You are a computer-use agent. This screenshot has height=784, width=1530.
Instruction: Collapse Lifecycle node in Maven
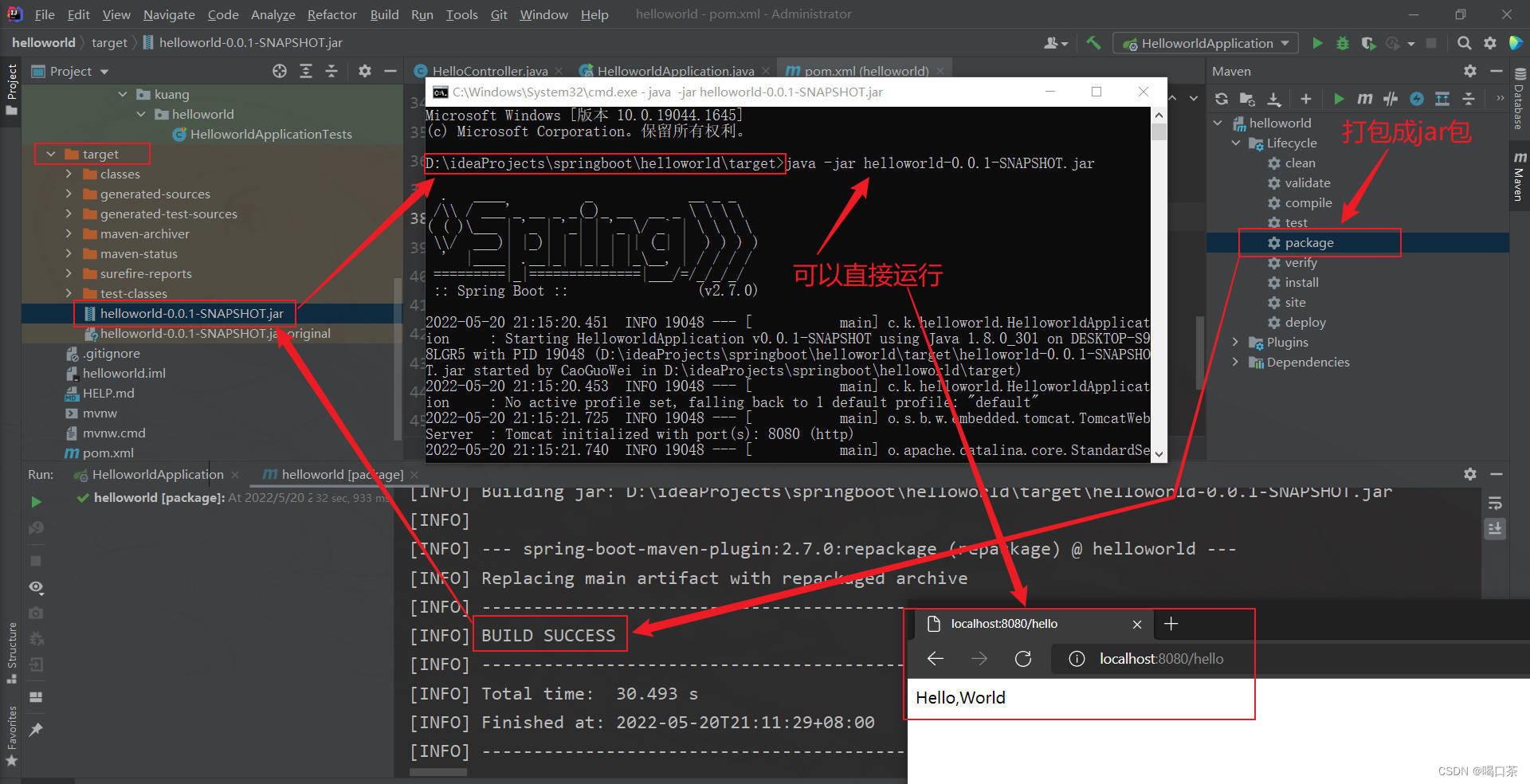point(1236,143)
